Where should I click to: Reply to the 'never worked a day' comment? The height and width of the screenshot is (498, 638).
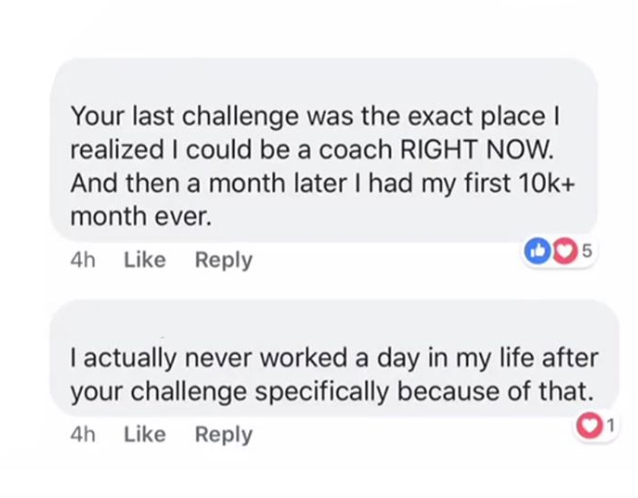[223, 435]
